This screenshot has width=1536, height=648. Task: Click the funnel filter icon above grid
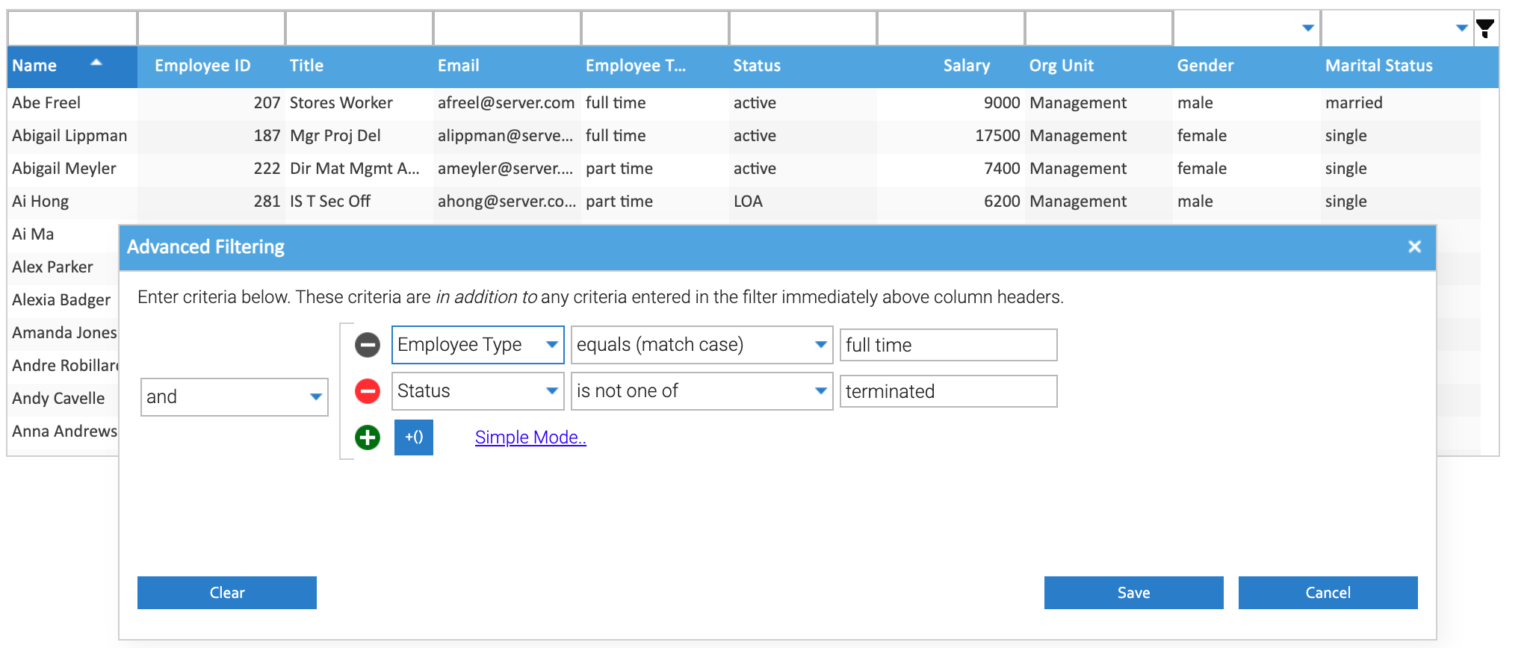[1486, 29]
